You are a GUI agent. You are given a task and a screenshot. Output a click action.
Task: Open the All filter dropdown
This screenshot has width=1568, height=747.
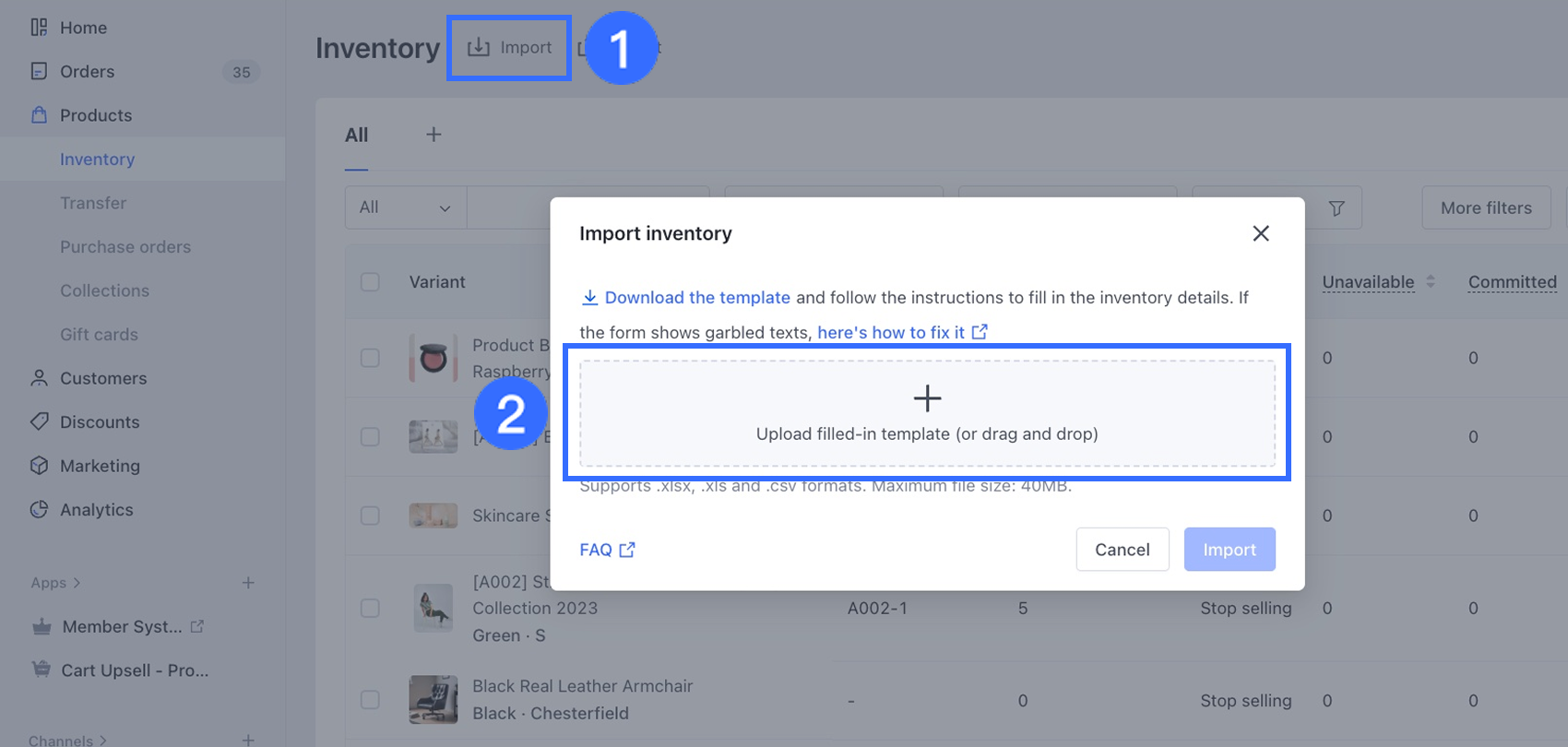[406, 207]
